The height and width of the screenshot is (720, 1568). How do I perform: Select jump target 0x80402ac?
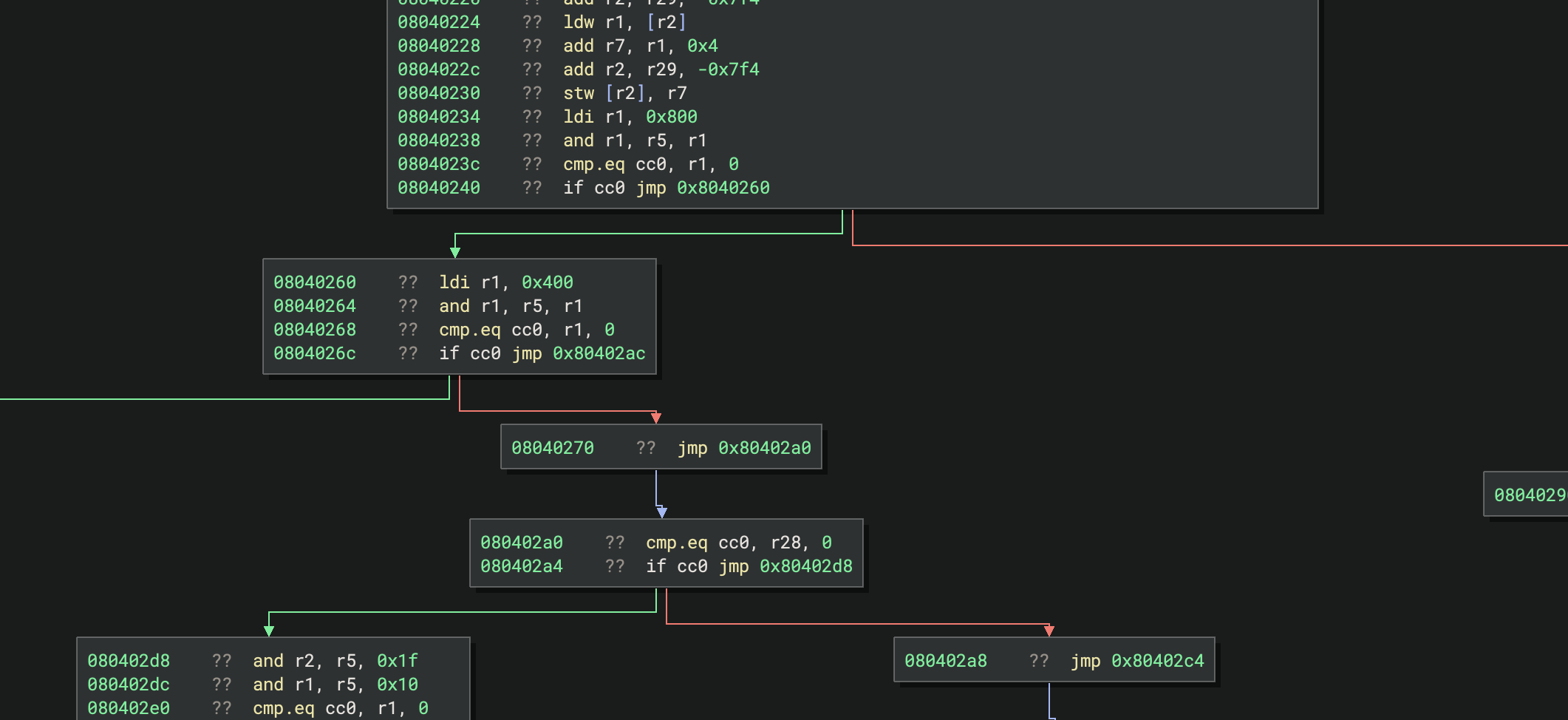click(599, 354)
